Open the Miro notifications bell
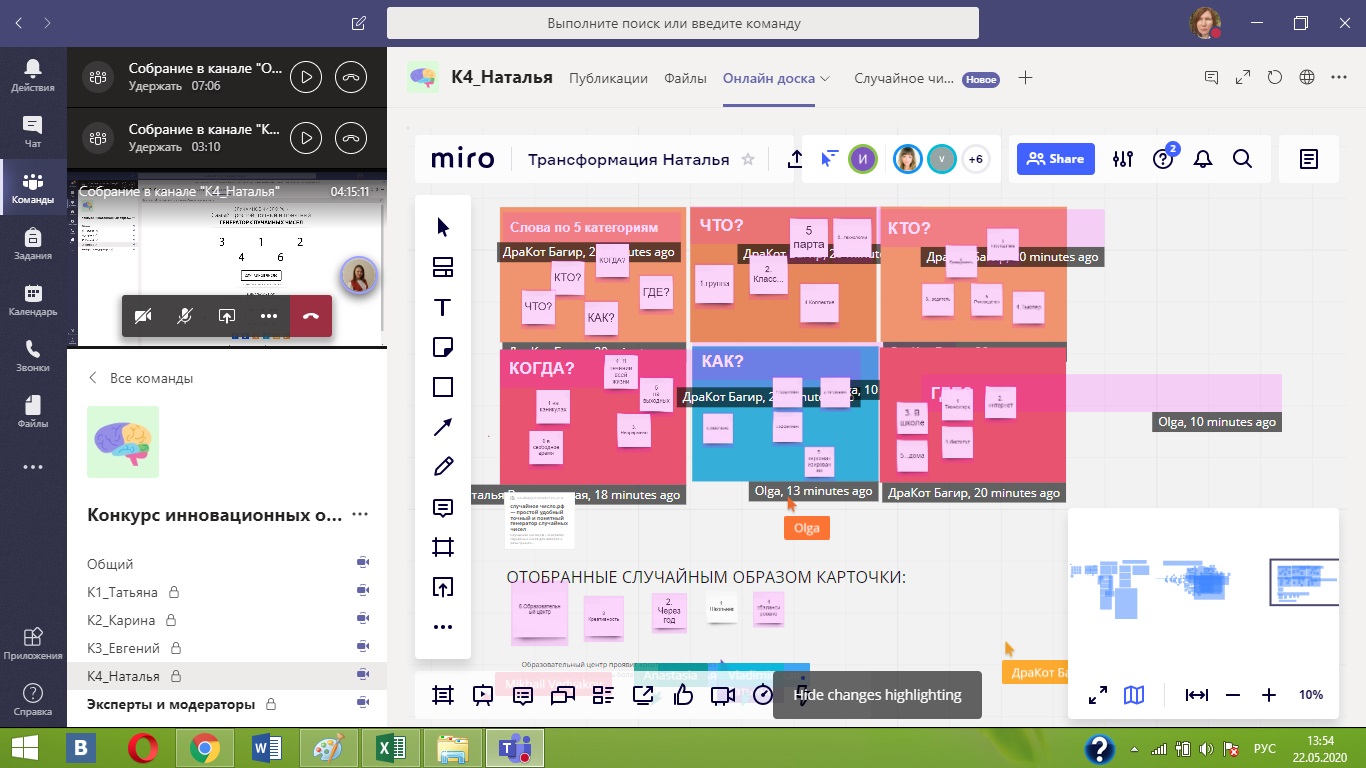The width and height of the screenshot is (1366, 768). pos(1203,159)
